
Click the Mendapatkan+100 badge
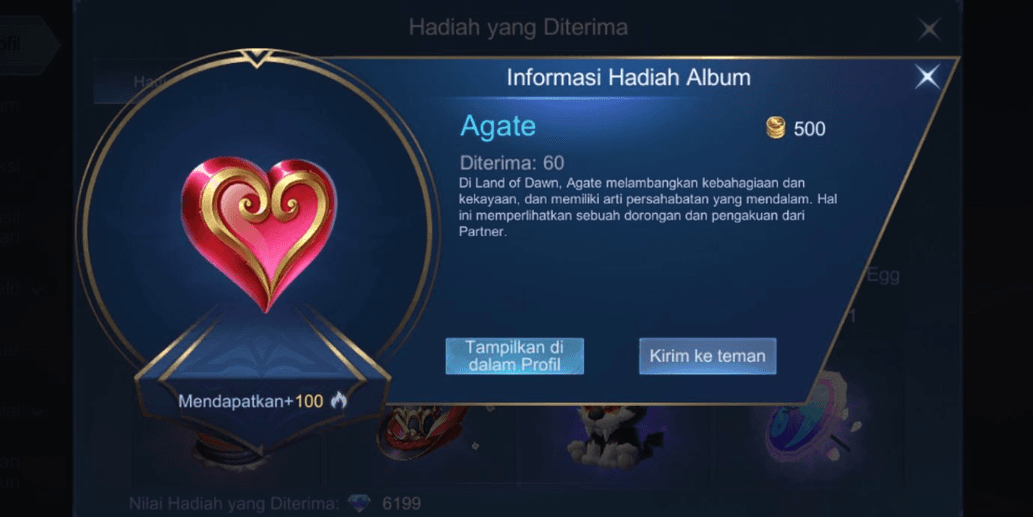[262, 400]
